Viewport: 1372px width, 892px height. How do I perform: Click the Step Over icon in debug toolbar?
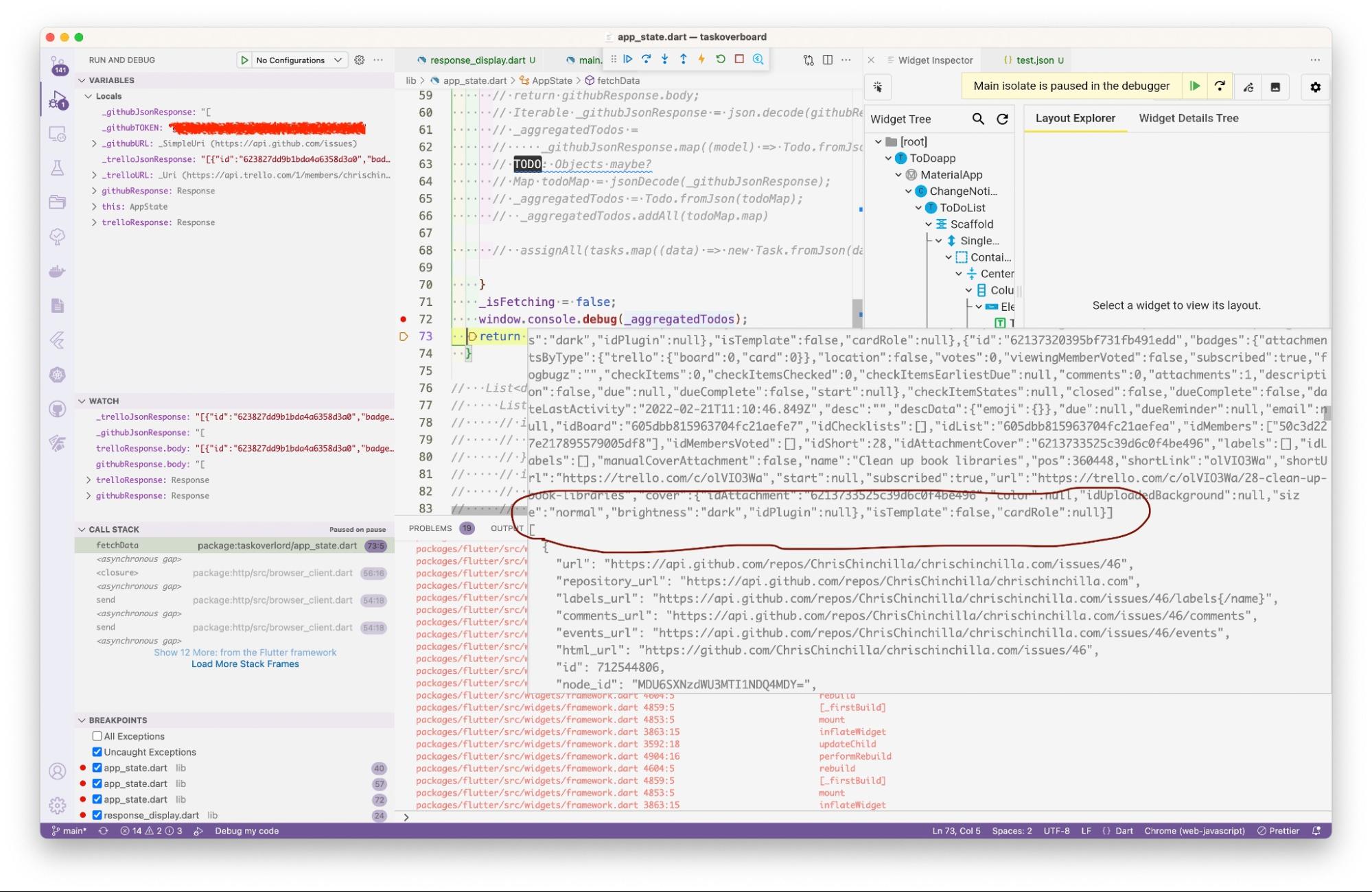(x=647, y=60)
